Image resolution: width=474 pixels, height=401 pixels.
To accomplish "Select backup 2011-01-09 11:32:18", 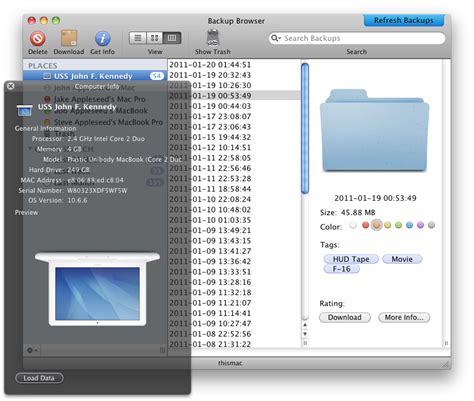I will tap(210, 292).
